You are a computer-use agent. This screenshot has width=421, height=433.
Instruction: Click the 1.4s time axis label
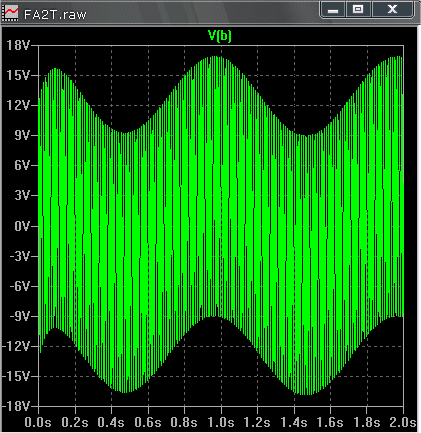click(x=294, y=423)
